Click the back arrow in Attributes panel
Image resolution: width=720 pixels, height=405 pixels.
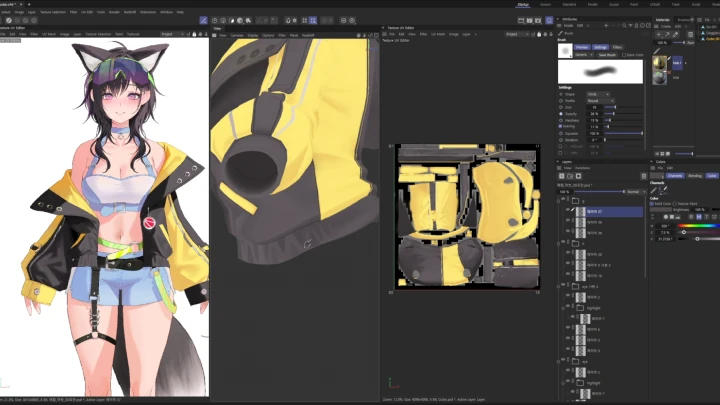click(607, 26)
